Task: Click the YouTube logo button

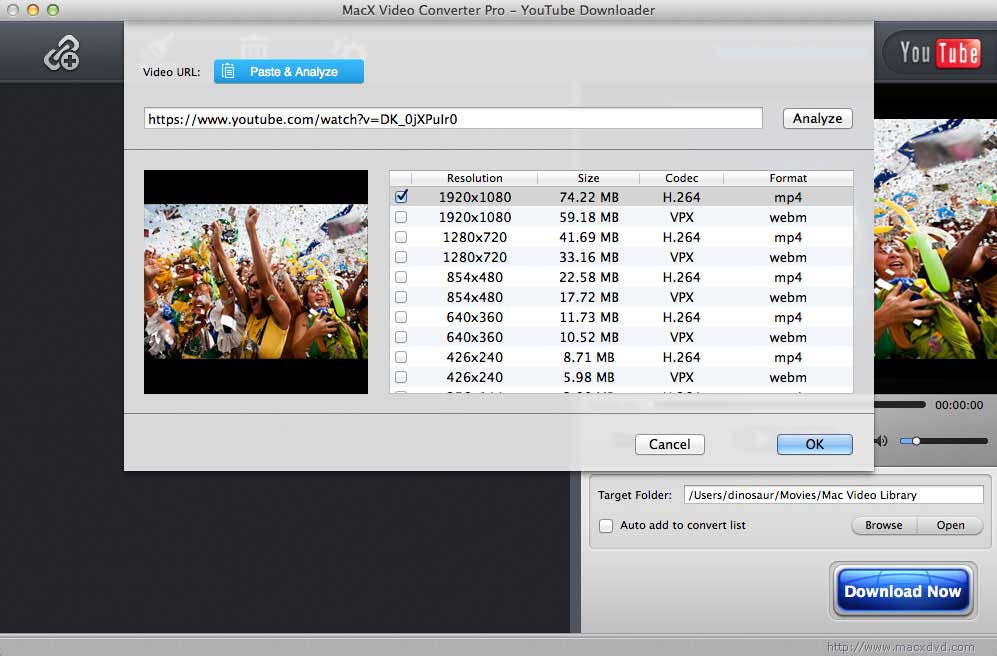Action: coord(940,52)
